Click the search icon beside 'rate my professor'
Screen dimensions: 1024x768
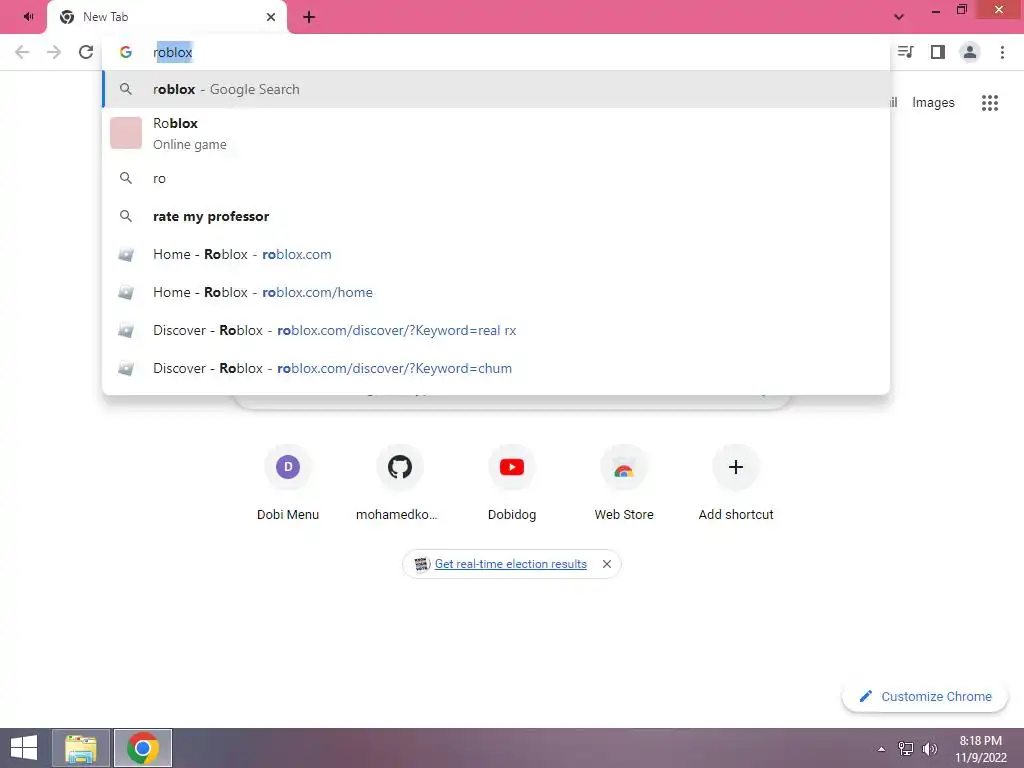125,216
